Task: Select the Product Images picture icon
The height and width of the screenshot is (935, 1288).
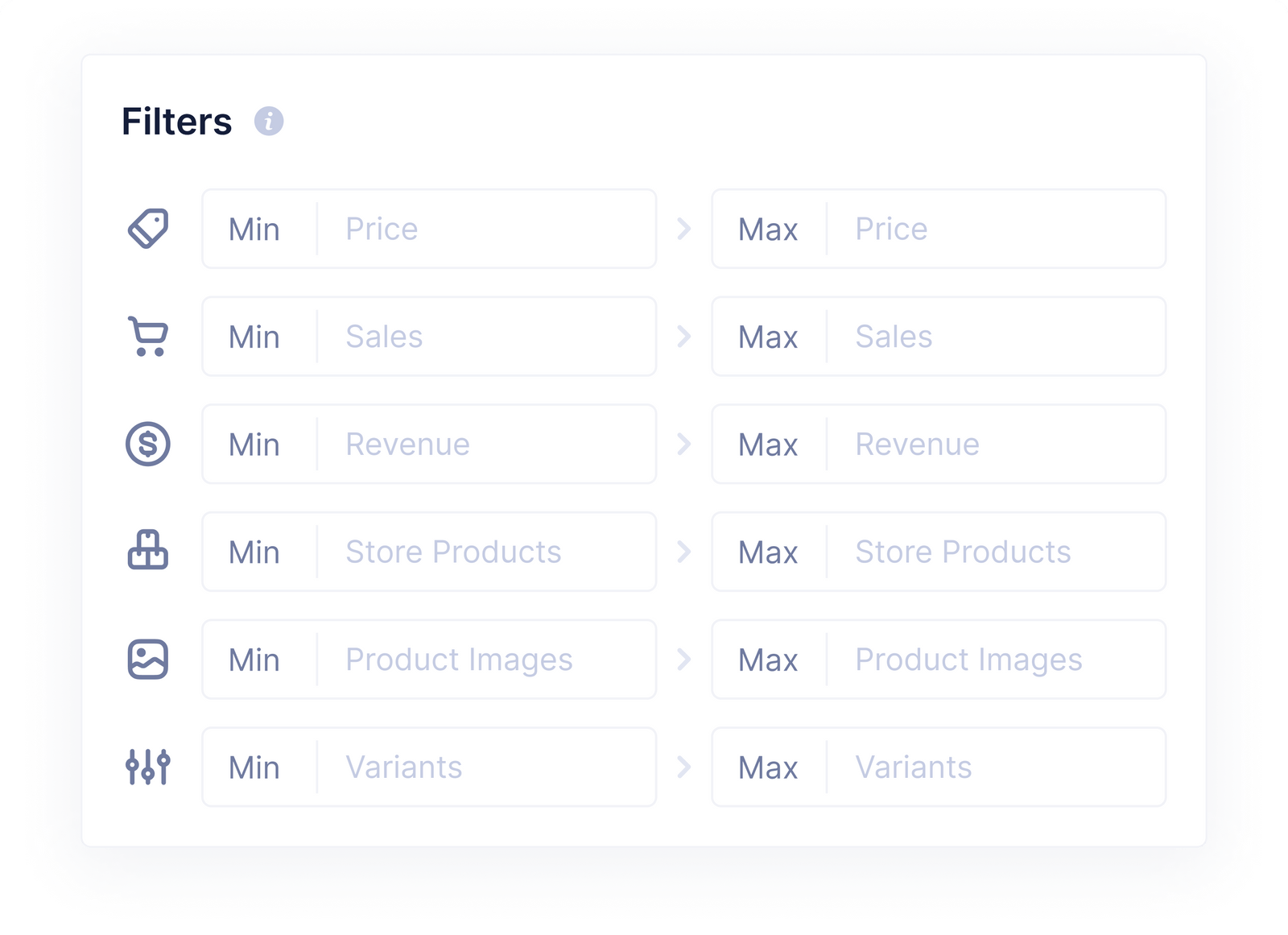Action: pos(148,660)
